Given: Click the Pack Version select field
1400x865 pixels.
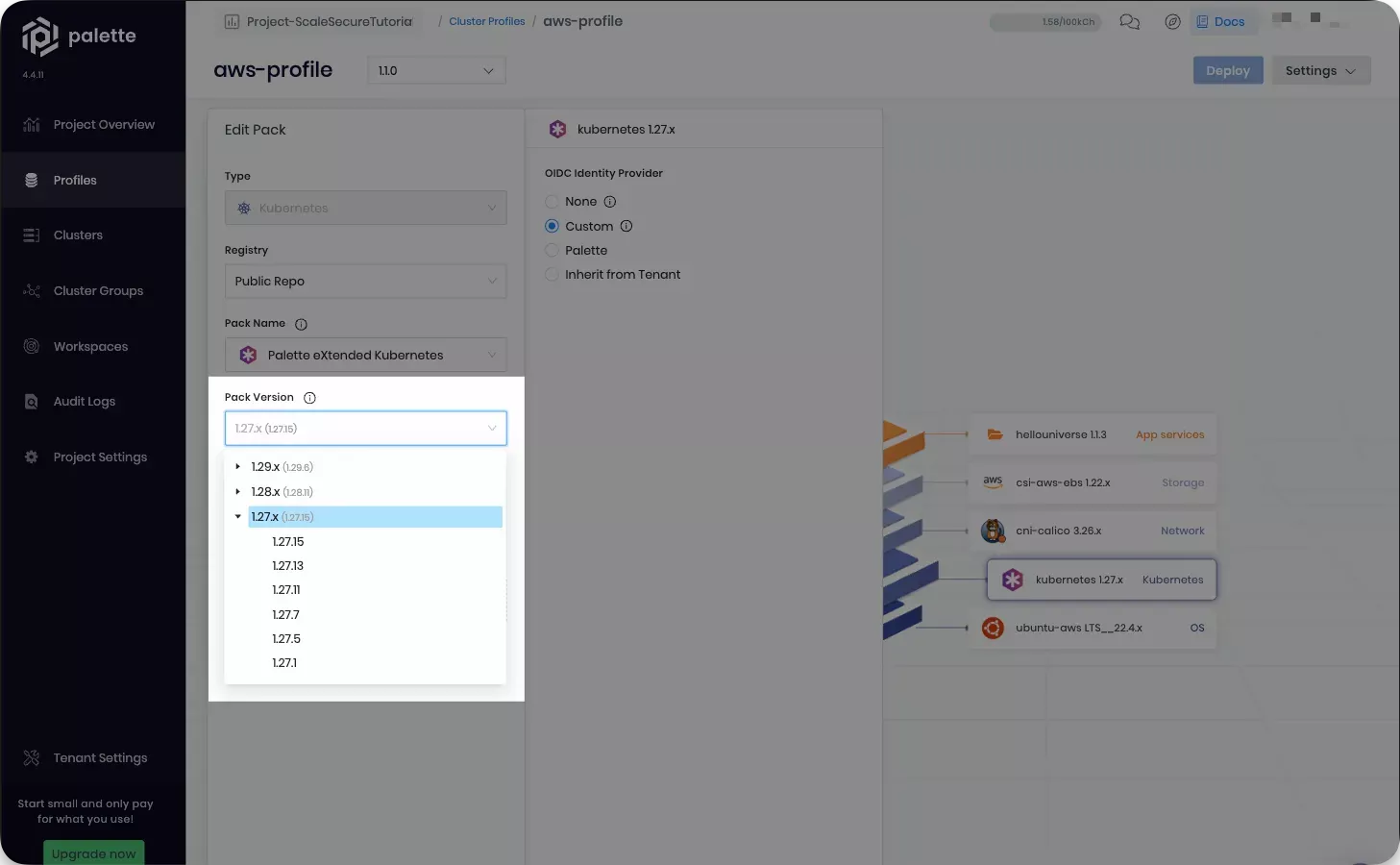Looking at the screenshot, I should (x=365, y=429).
